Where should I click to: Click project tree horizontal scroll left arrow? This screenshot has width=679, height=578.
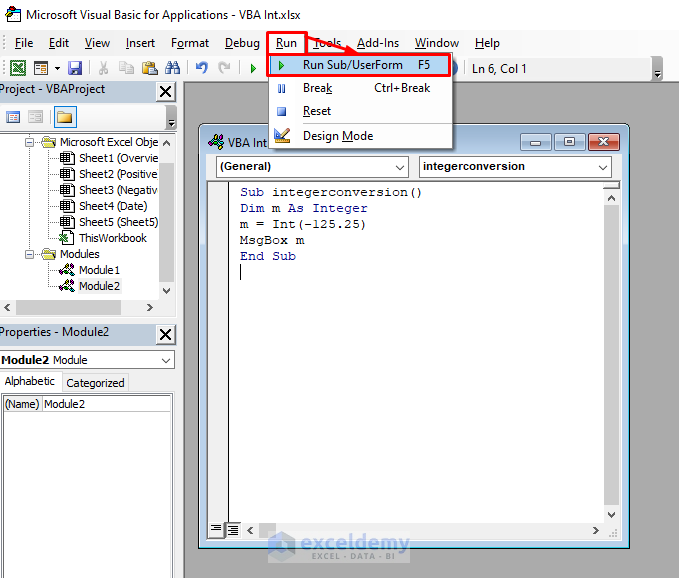tap(7, 307)
